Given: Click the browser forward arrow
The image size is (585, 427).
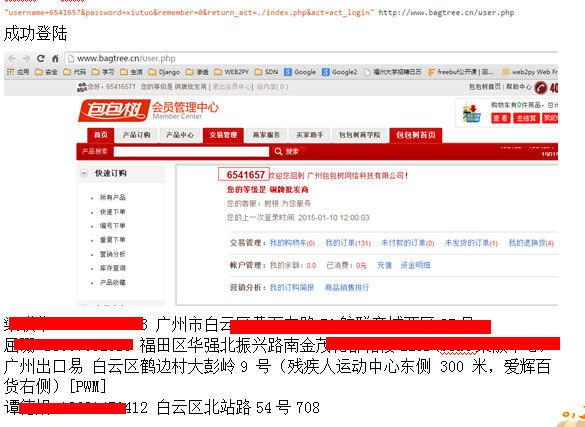Looking at the screenshot, I should (x=26, y=59).
